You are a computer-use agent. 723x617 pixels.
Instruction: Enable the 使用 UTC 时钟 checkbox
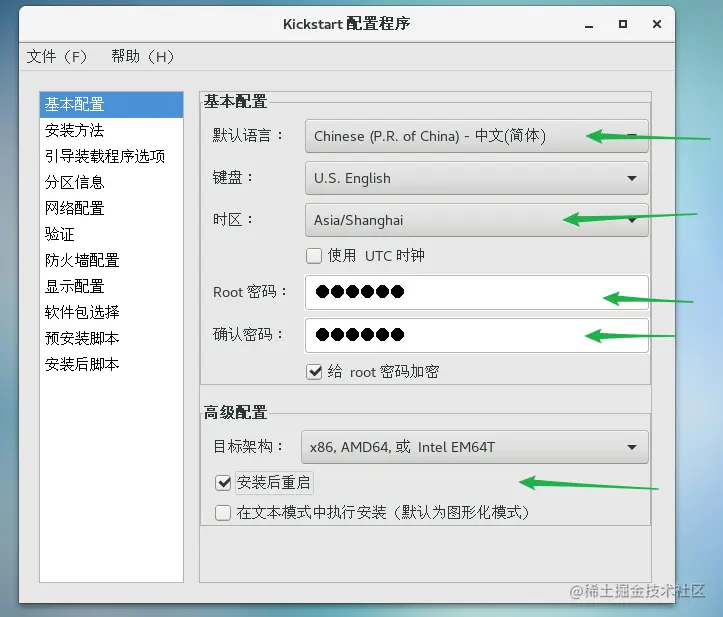(314, 255)
